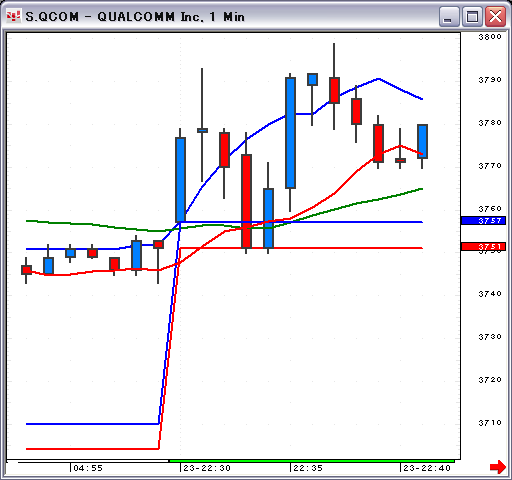Maximize the QUALCOMM chart window
512x480 pixels.
pyautogui.click(x=472, y=16)
